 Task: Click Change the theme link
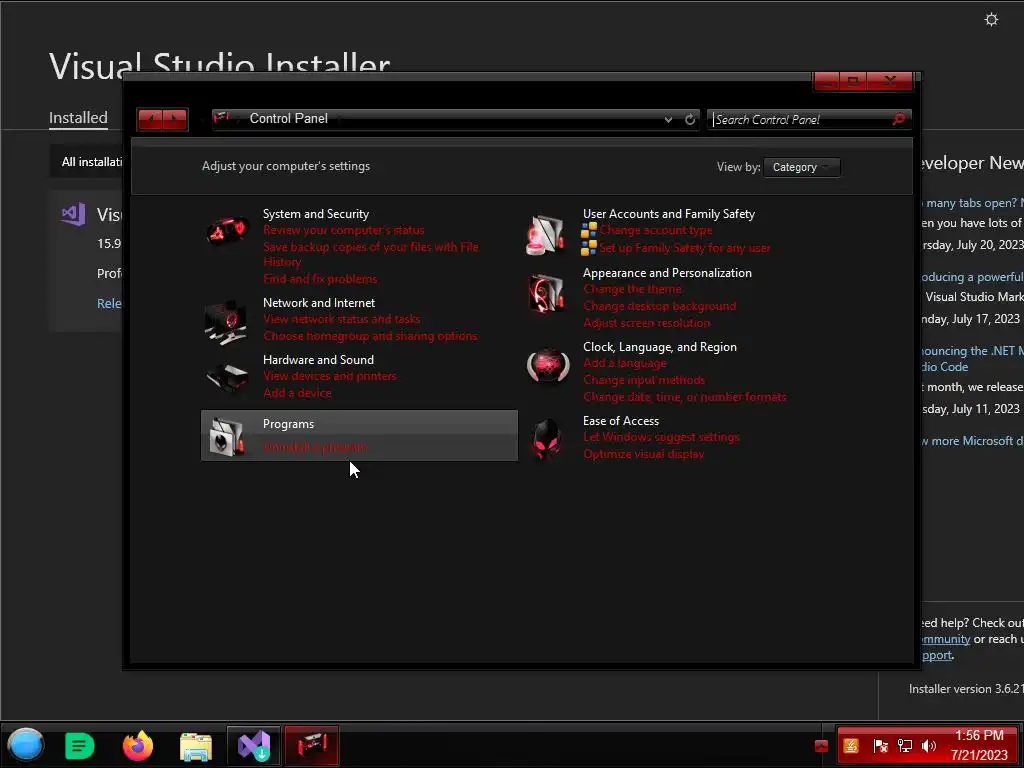coord(633,289)
